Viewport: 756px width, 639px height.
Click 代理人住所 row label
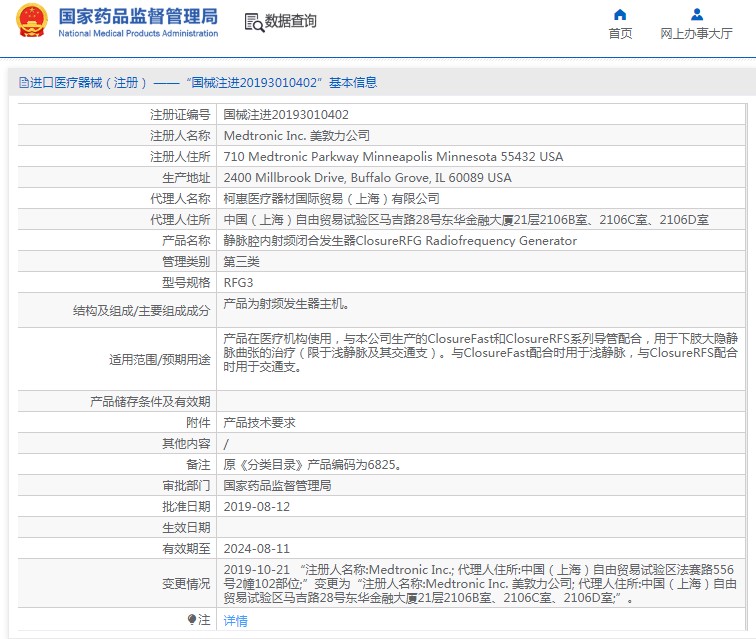[180, 220]
